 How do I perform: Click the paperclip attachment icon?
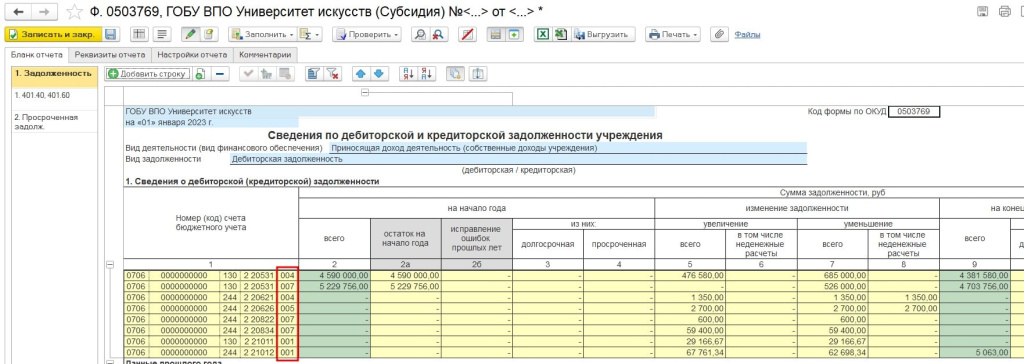719,35
